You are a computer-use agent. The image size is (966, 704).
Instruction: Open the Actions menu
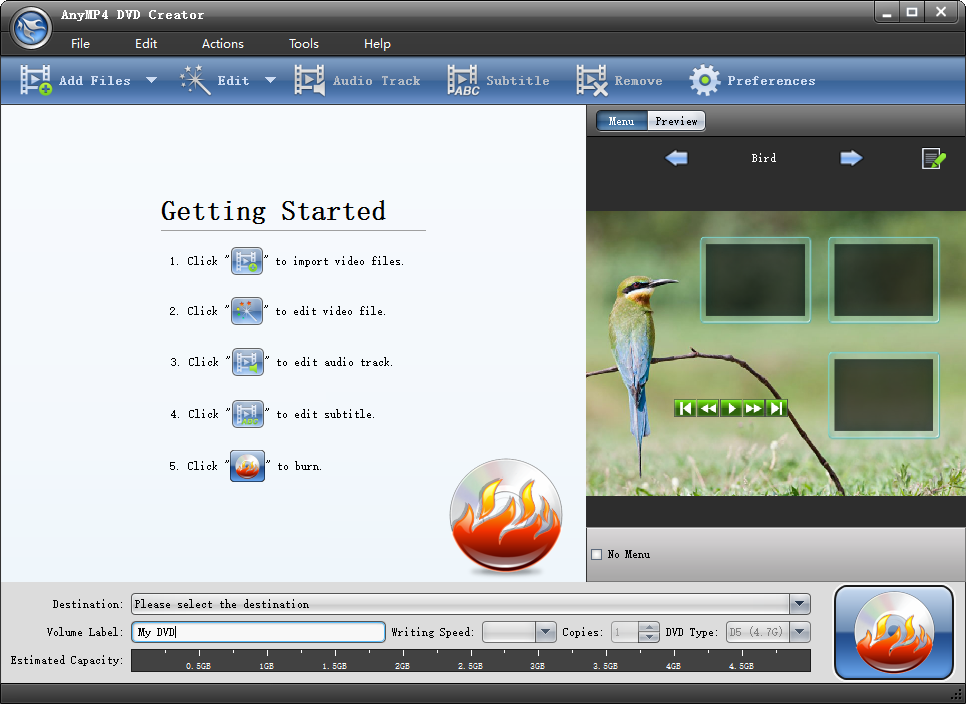tap(222, 44)
